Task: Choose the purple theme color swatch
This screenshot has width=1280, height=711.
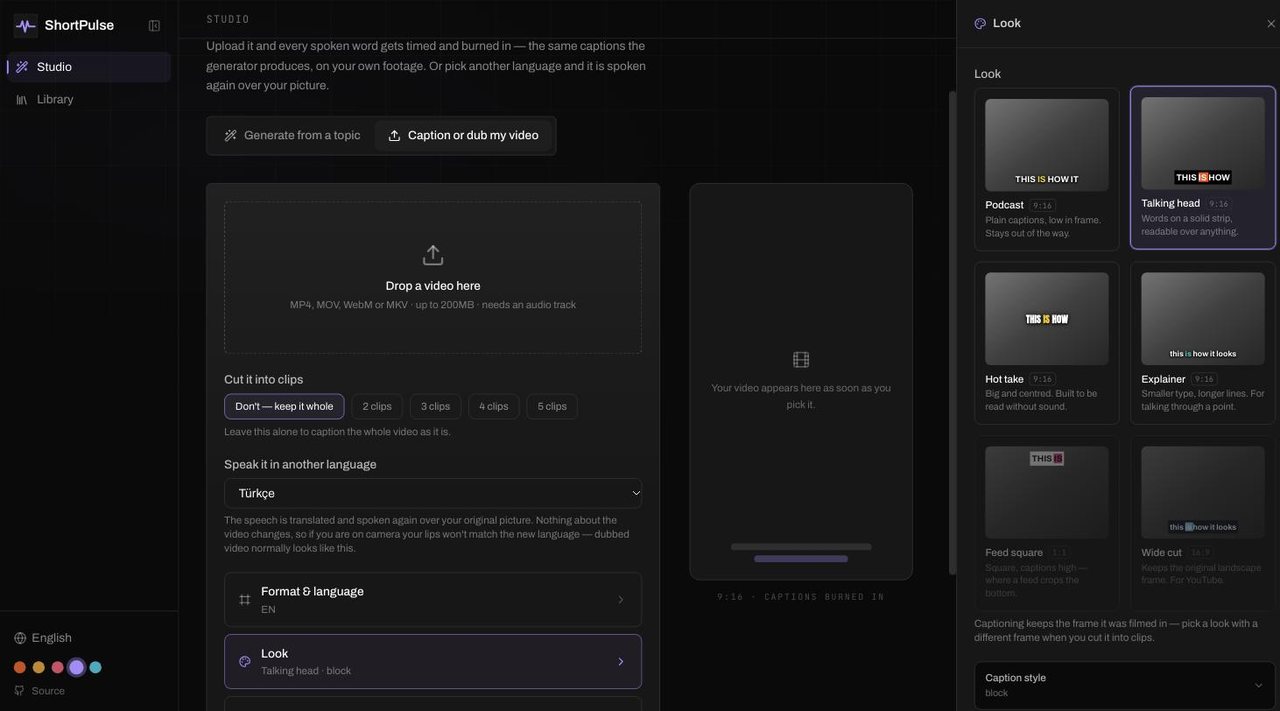Action: coord(76,667)
